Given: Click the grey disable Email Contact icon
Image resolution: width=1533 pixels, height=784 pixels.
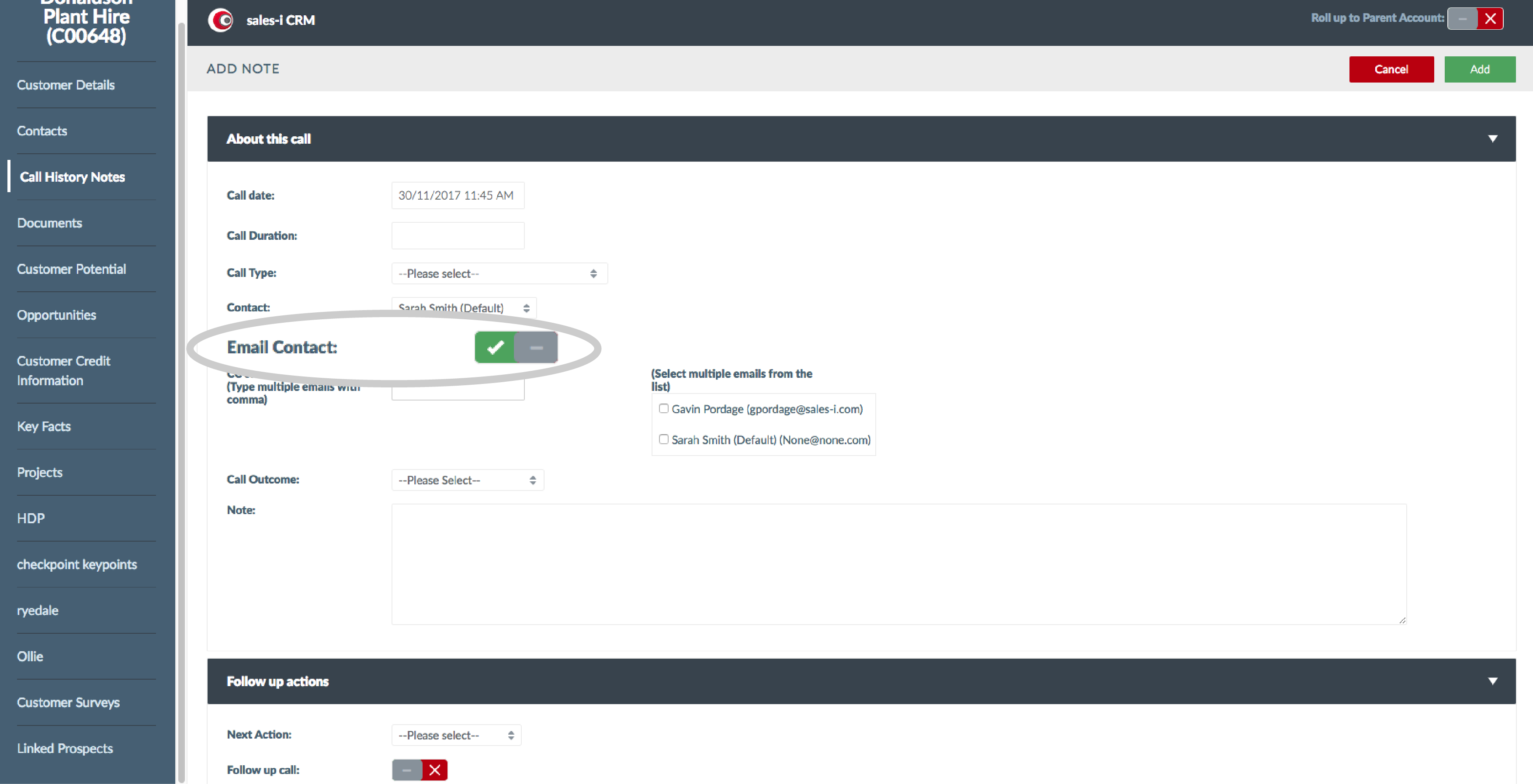Looking at the screenshot, I should point(537,347).
